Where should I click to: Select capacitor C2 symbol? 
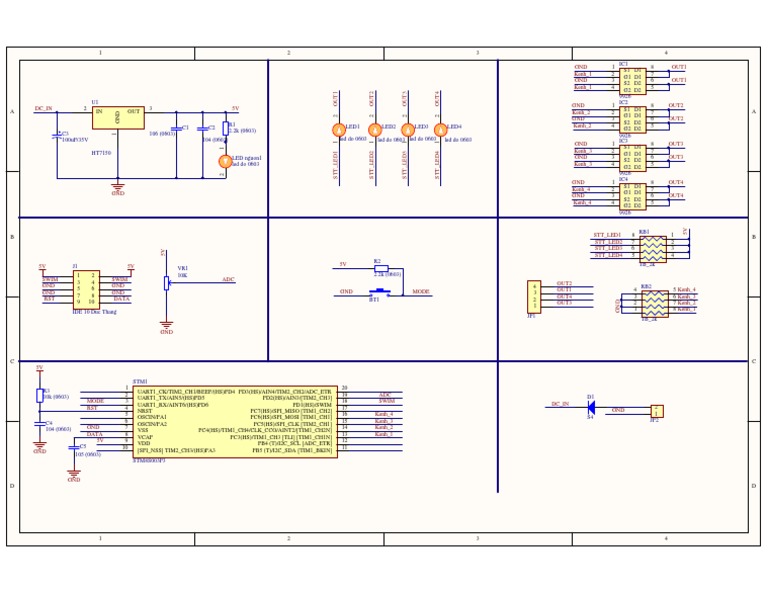(x=202, y=129)
